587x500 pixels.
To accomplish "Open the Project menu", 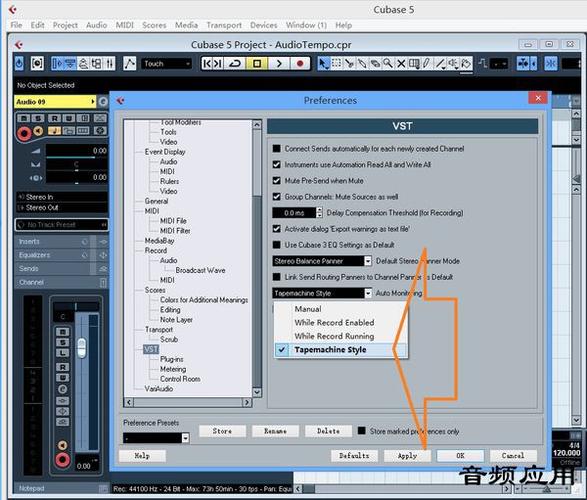I will (65, 25).
